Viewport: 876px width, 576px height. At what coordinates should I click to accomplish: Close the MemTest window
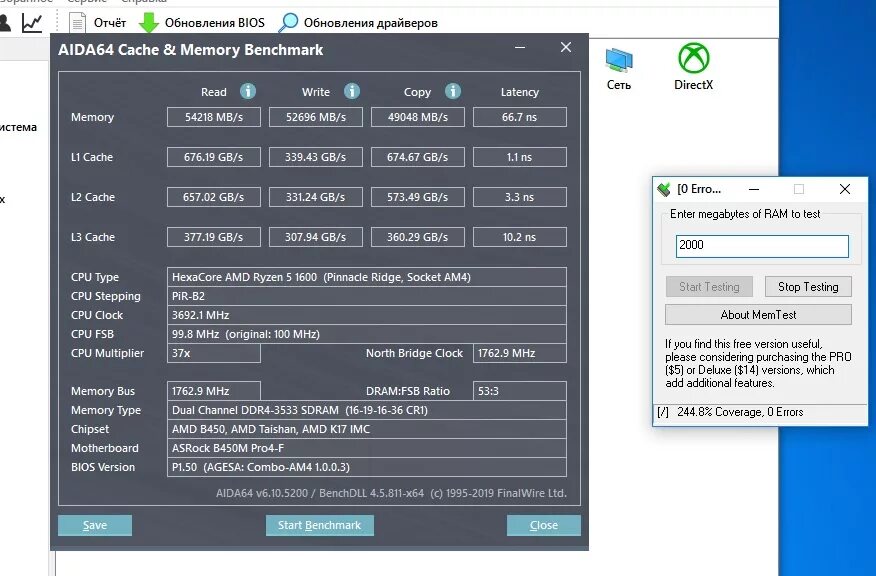[845, 189]
